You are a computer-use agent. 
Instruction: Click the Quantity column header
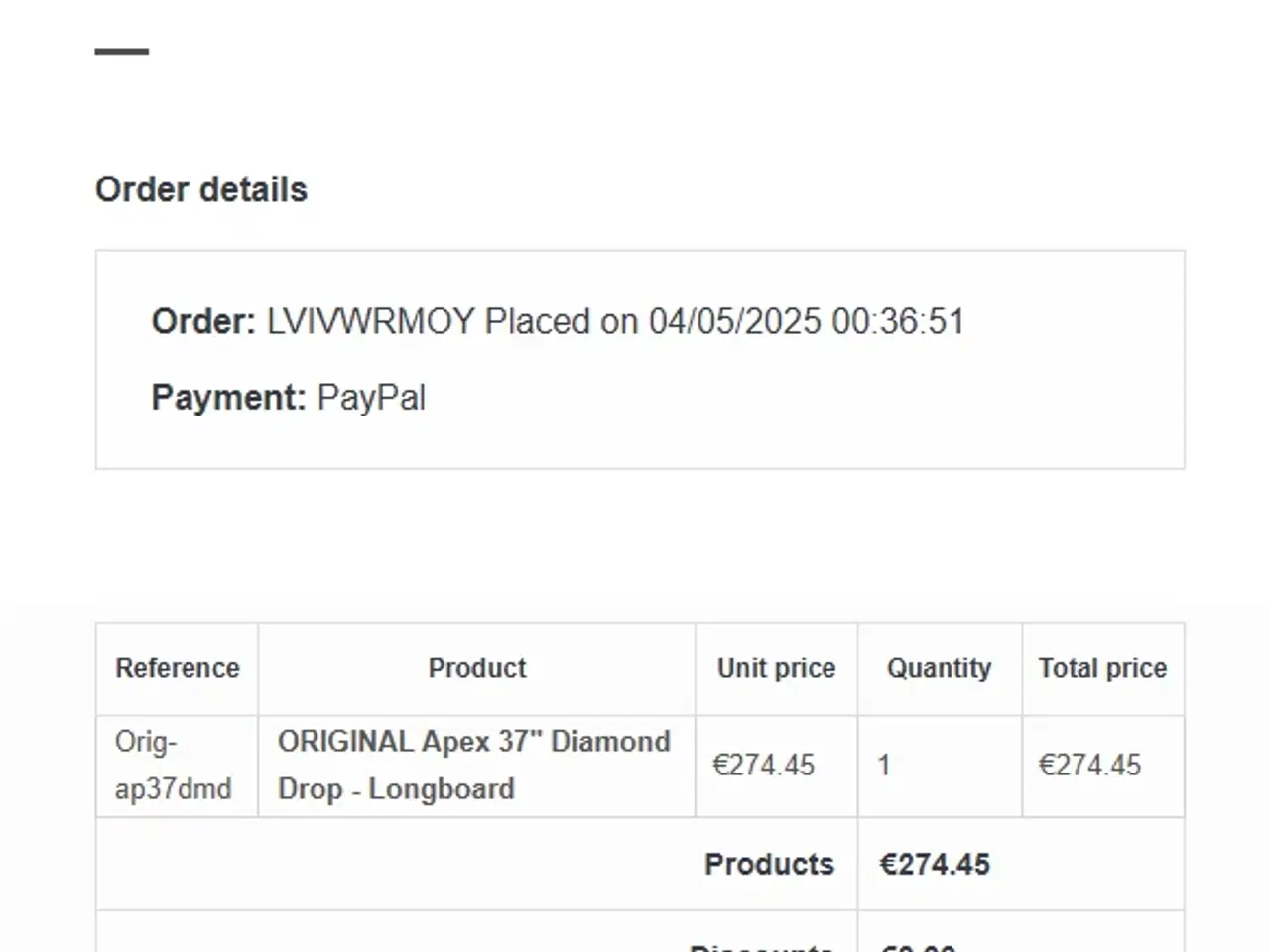click(939, 668)
